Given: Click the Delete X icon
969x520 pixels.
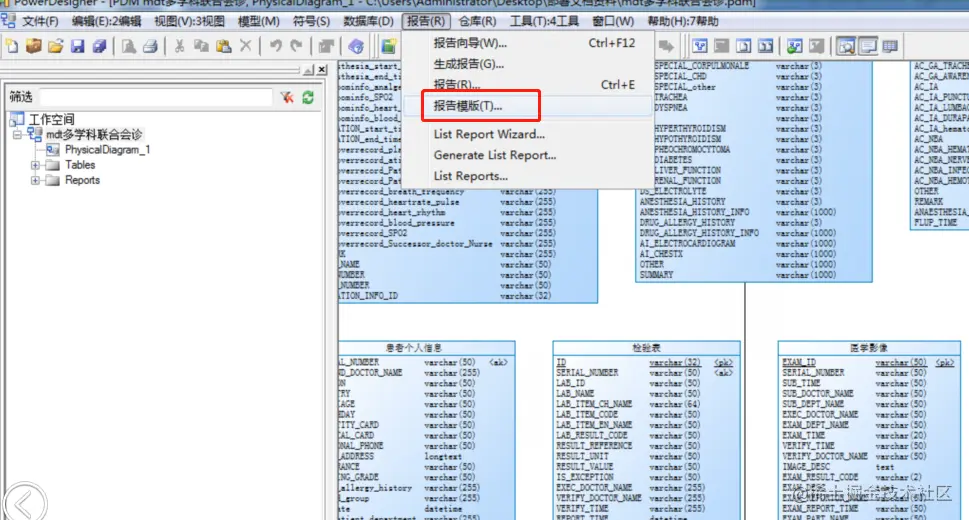Looking at the screenshot, I should pyautogui.click(x=245, y=46).
